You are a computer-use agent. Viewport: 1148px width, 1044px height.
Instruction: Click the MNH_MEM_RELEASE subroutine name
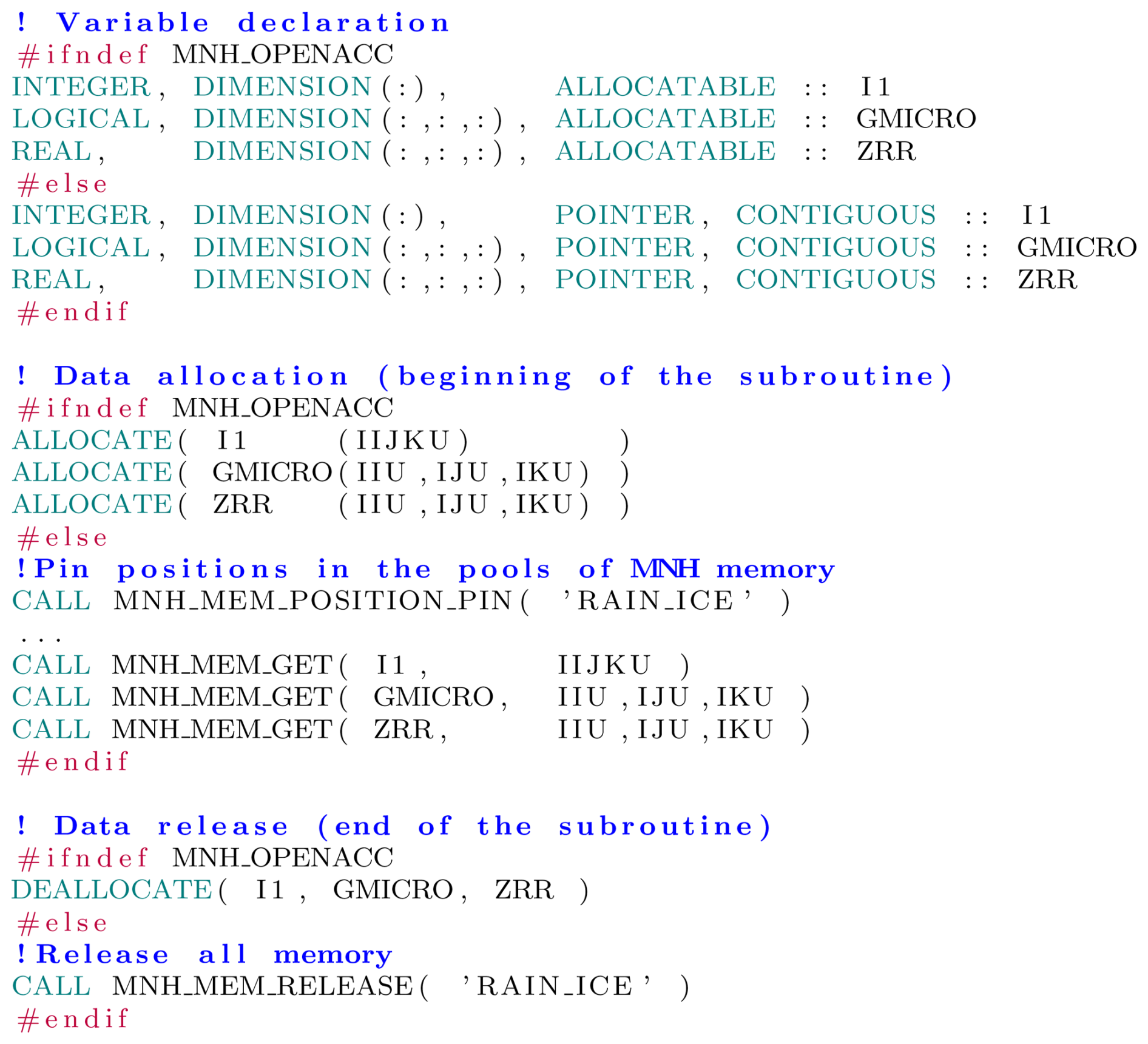263,986
